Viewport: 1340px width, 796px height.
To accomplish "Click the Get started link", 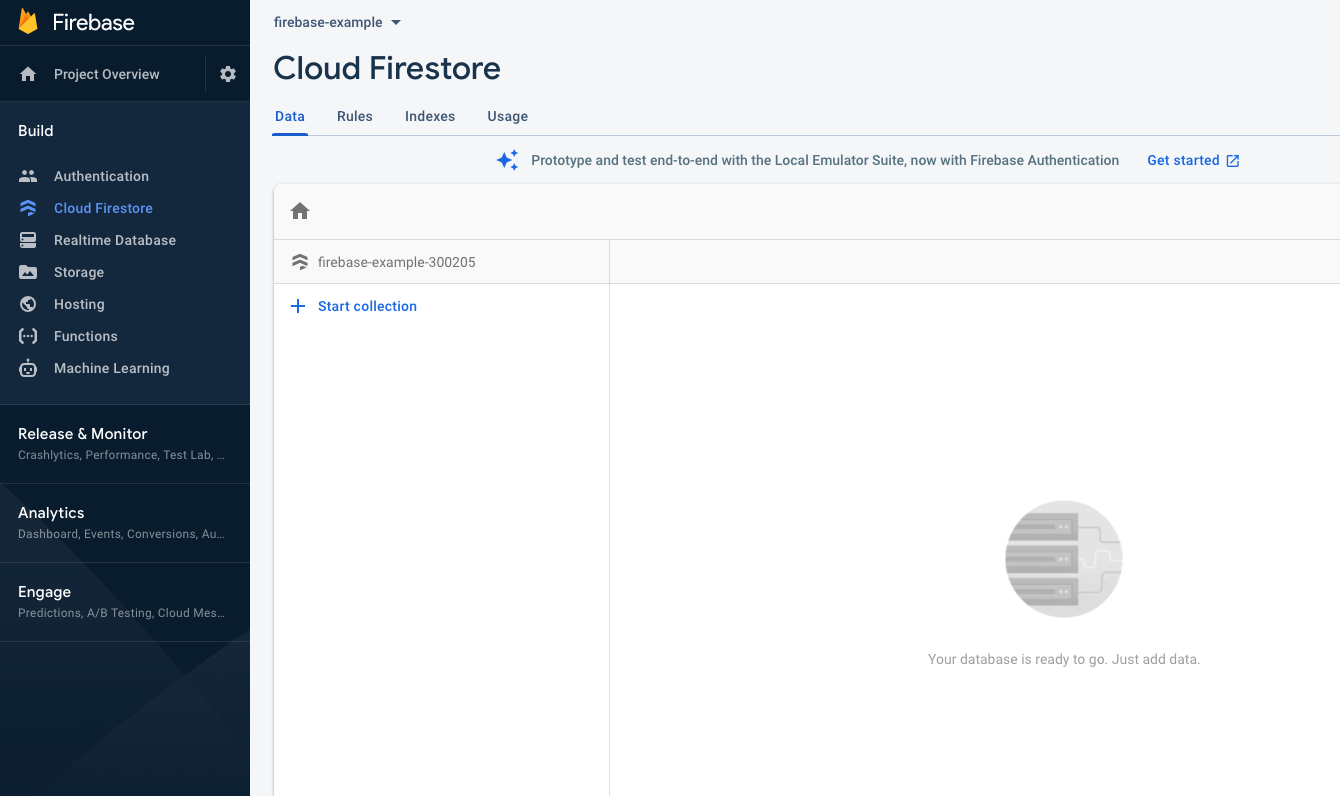I will tap(1183, 160).
